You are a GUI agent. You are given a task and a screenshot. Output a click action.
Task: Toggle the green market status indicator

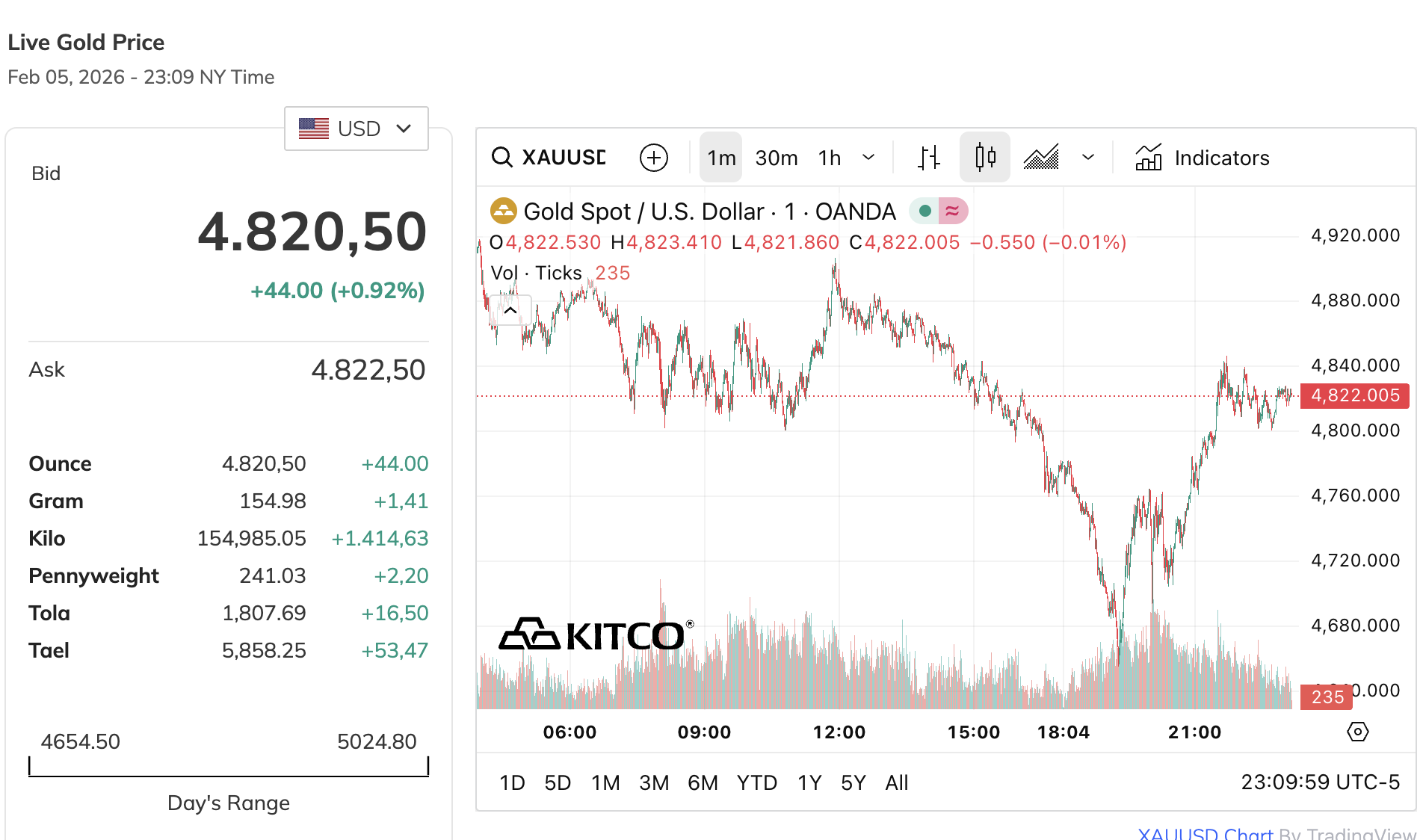click(925, 211)
